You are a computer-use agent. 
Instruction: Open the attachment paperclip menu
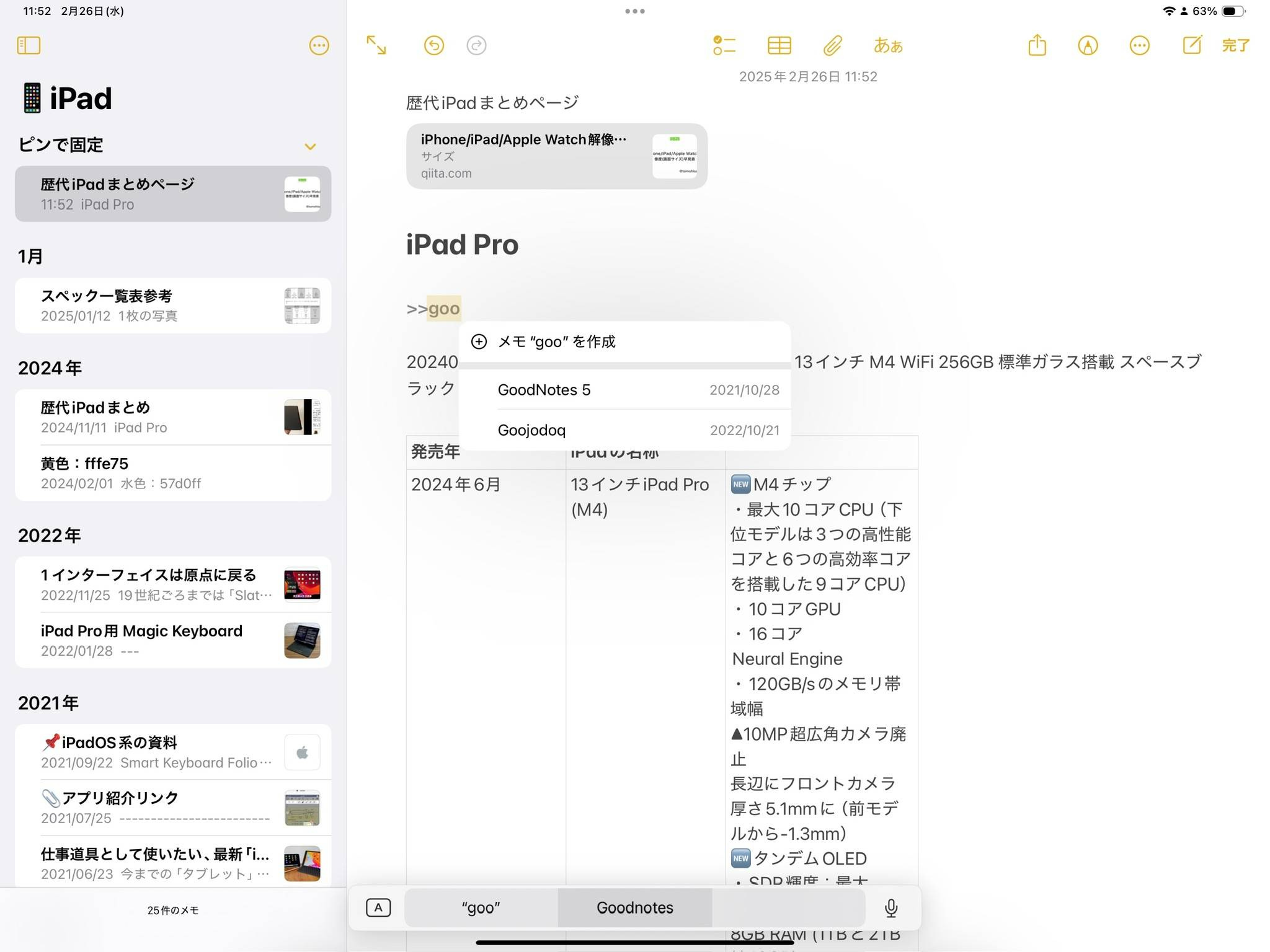tap(833, 45)
